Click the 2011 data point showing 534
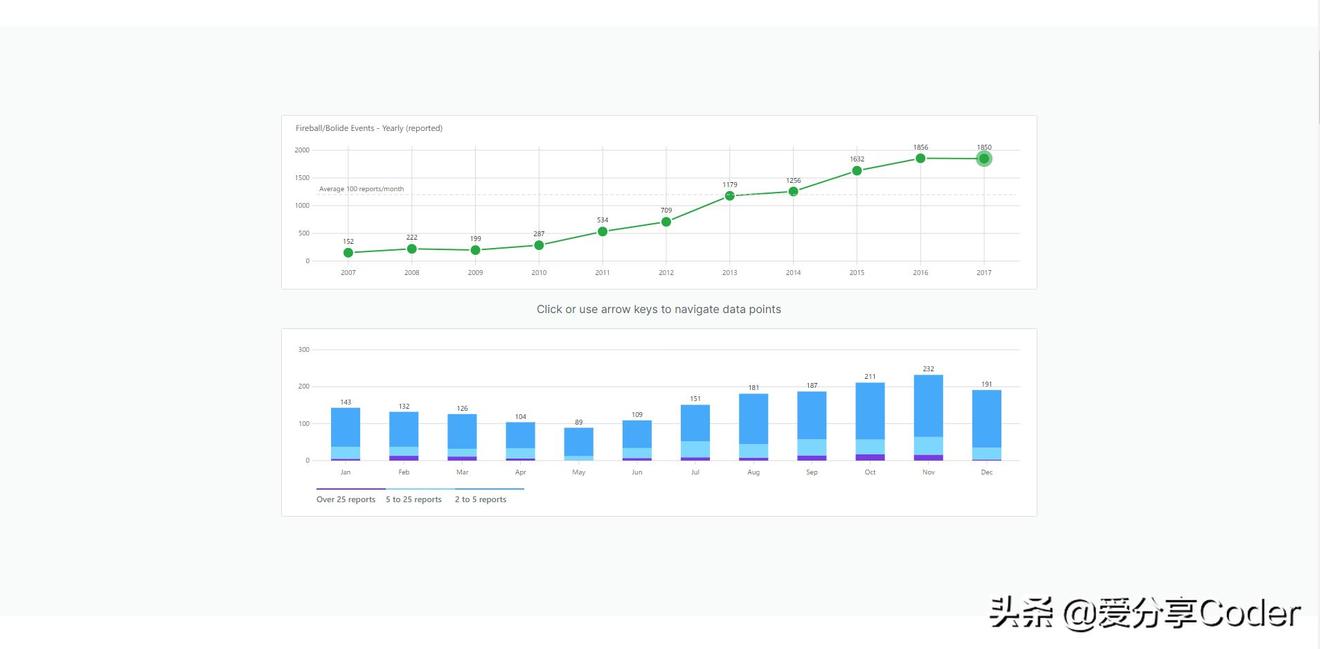The width and height of the screenshot is (1320, 649). (x=601, y=231)
